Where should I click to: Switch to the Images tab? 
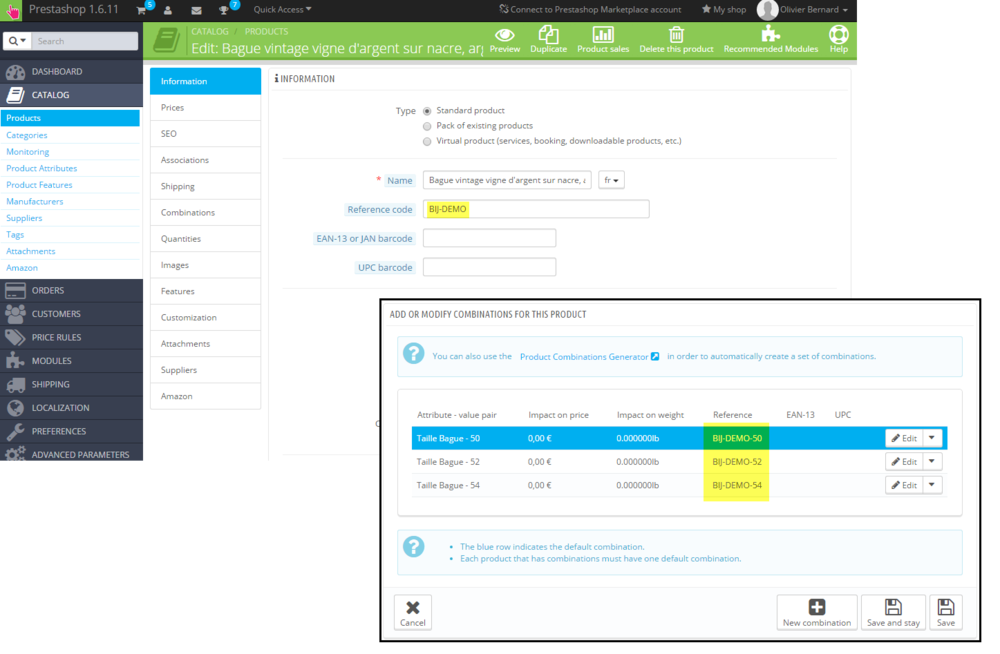205,265
